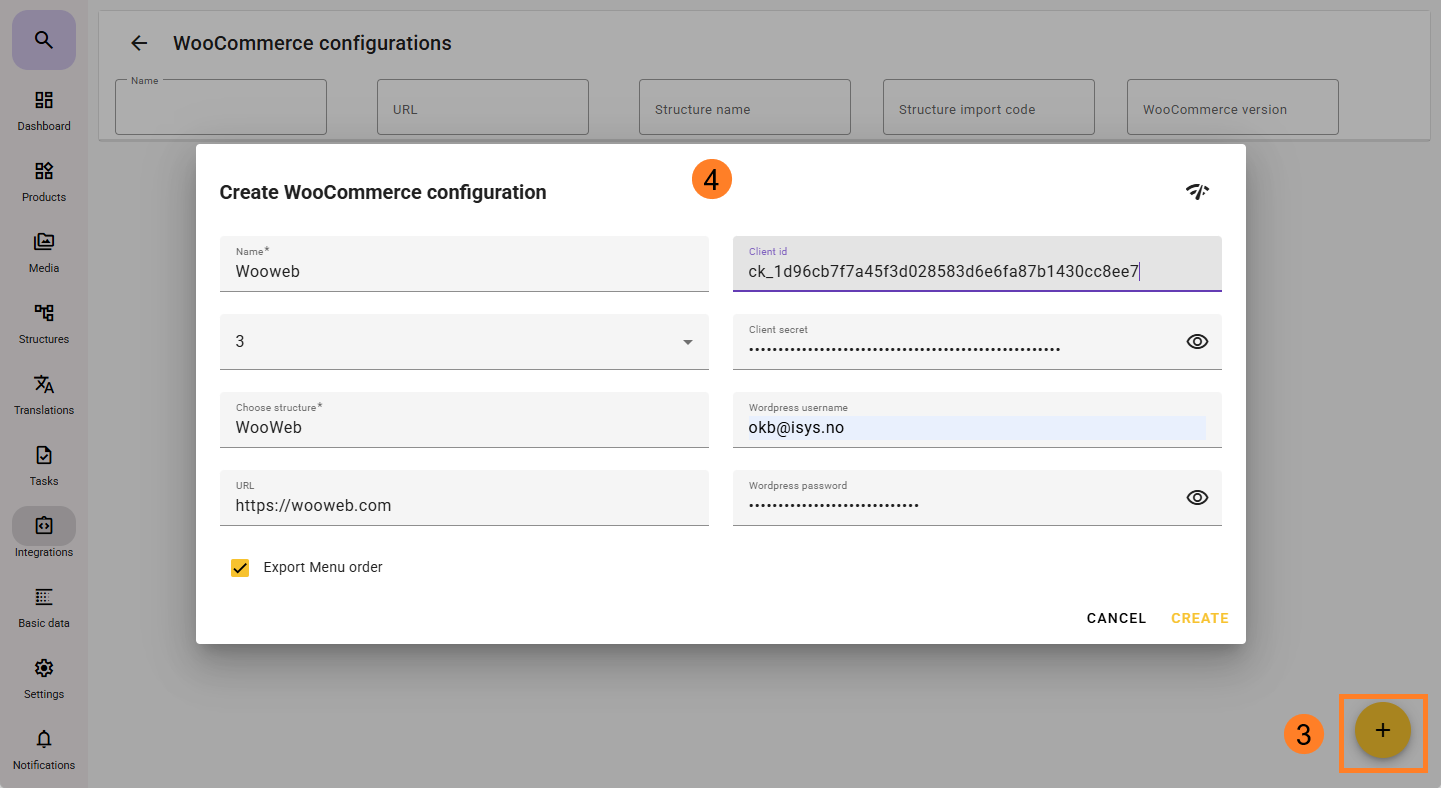
Task: Click the Name filter box in header
Action: click(x=221, y=107)
